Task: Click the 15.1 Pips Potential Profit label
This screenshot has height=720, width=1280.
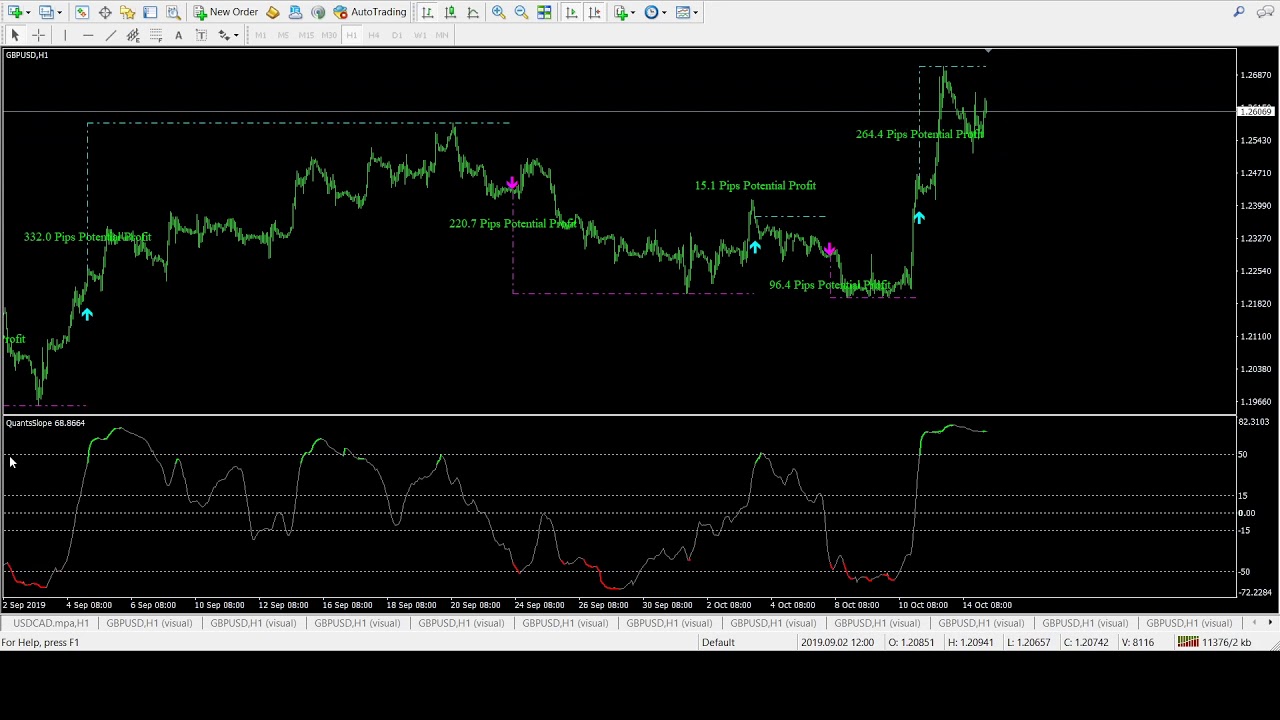Action: (755, 186)
